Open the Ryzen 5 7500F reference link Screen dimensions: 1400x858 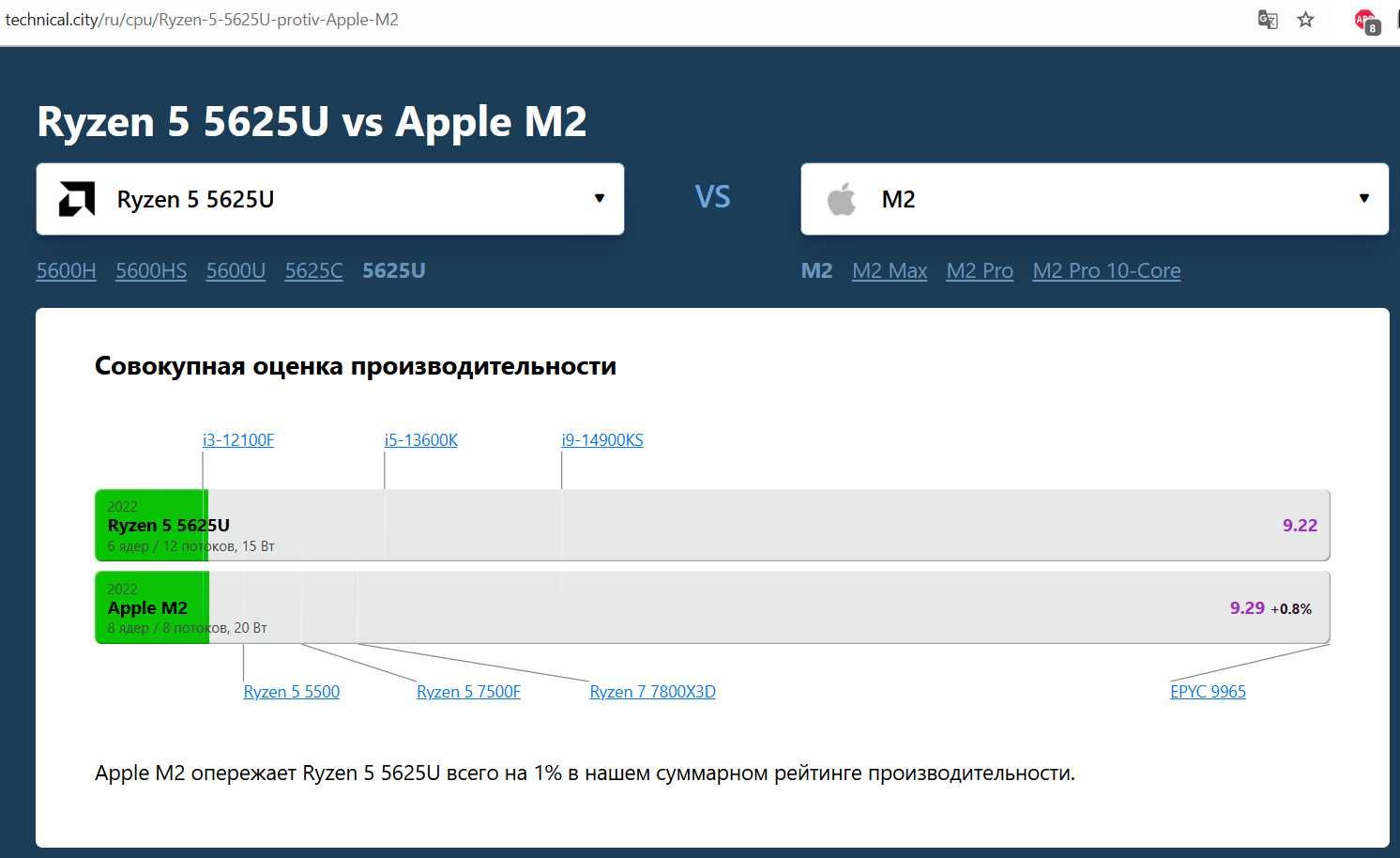[x=468, y=692]
